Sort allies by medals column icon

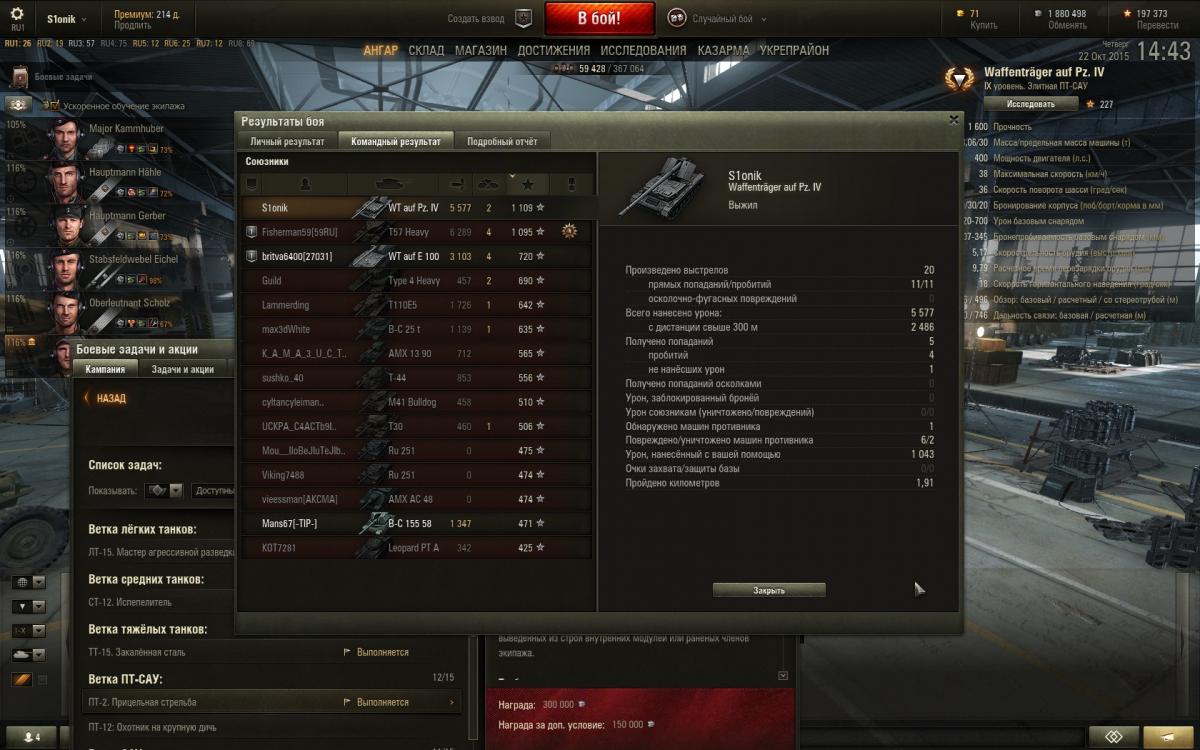571,184
